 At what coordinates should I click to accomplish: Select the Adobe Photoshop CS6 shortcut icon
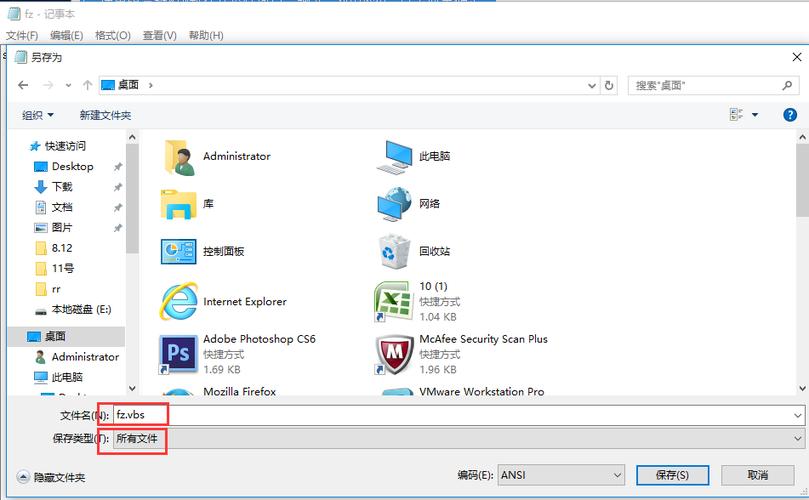[178, 354]
